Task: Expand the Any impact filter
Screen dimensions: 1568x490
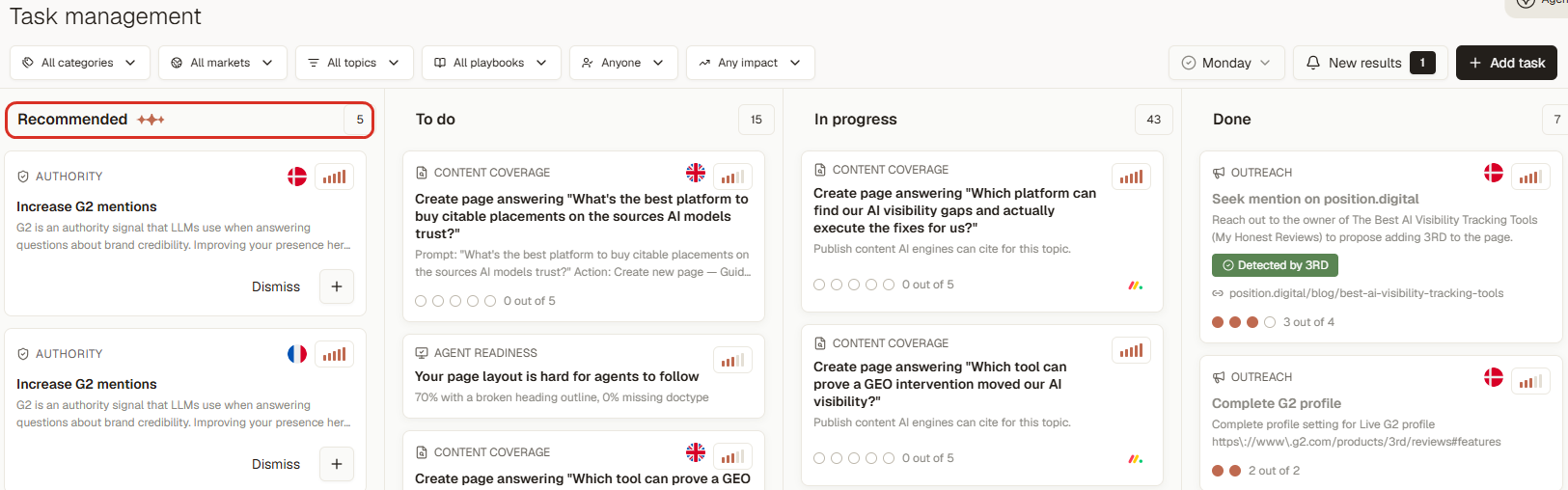Action: 751,63
